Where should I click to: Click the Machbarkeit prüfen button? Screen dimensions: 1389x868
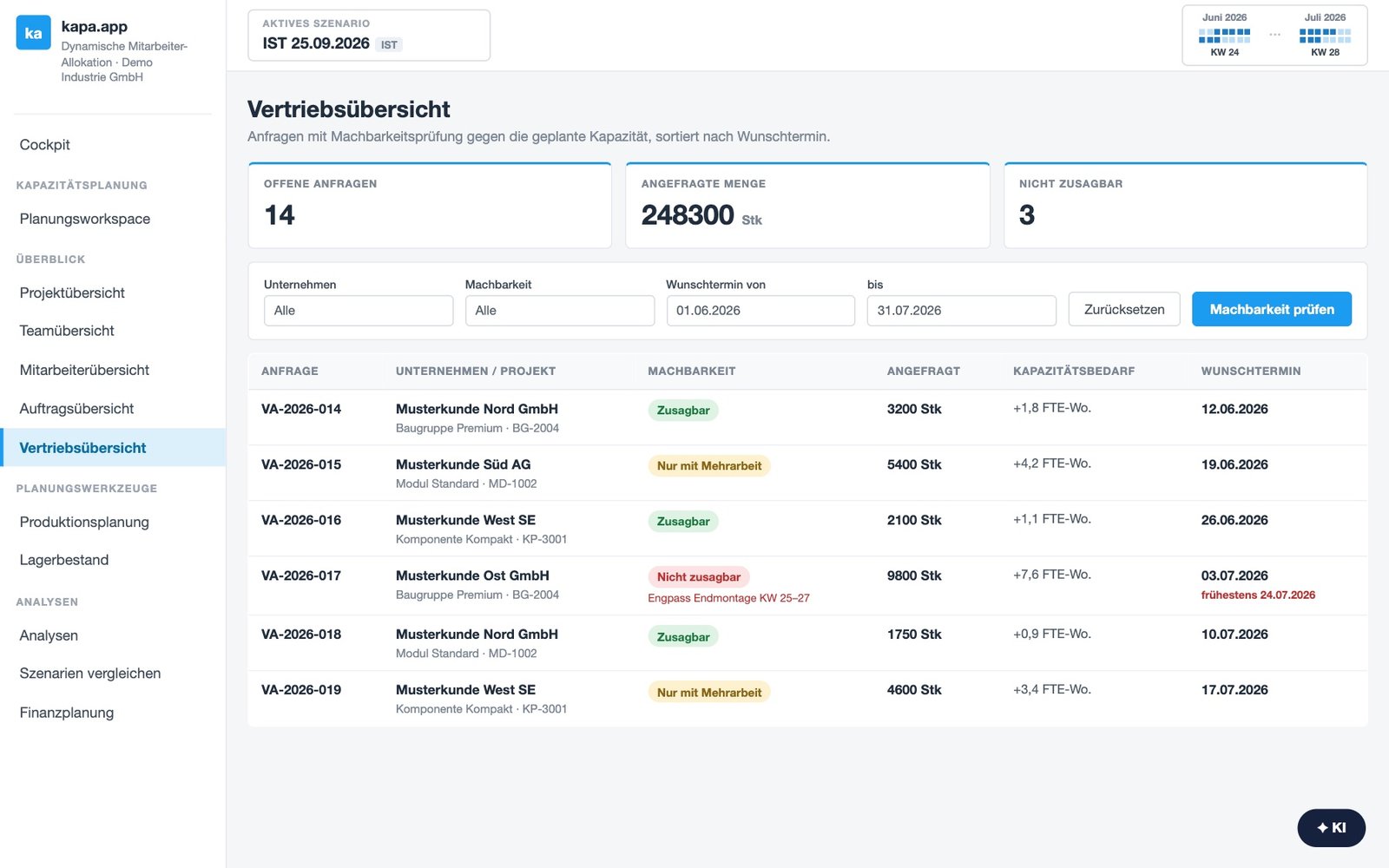coord(1271,309)
